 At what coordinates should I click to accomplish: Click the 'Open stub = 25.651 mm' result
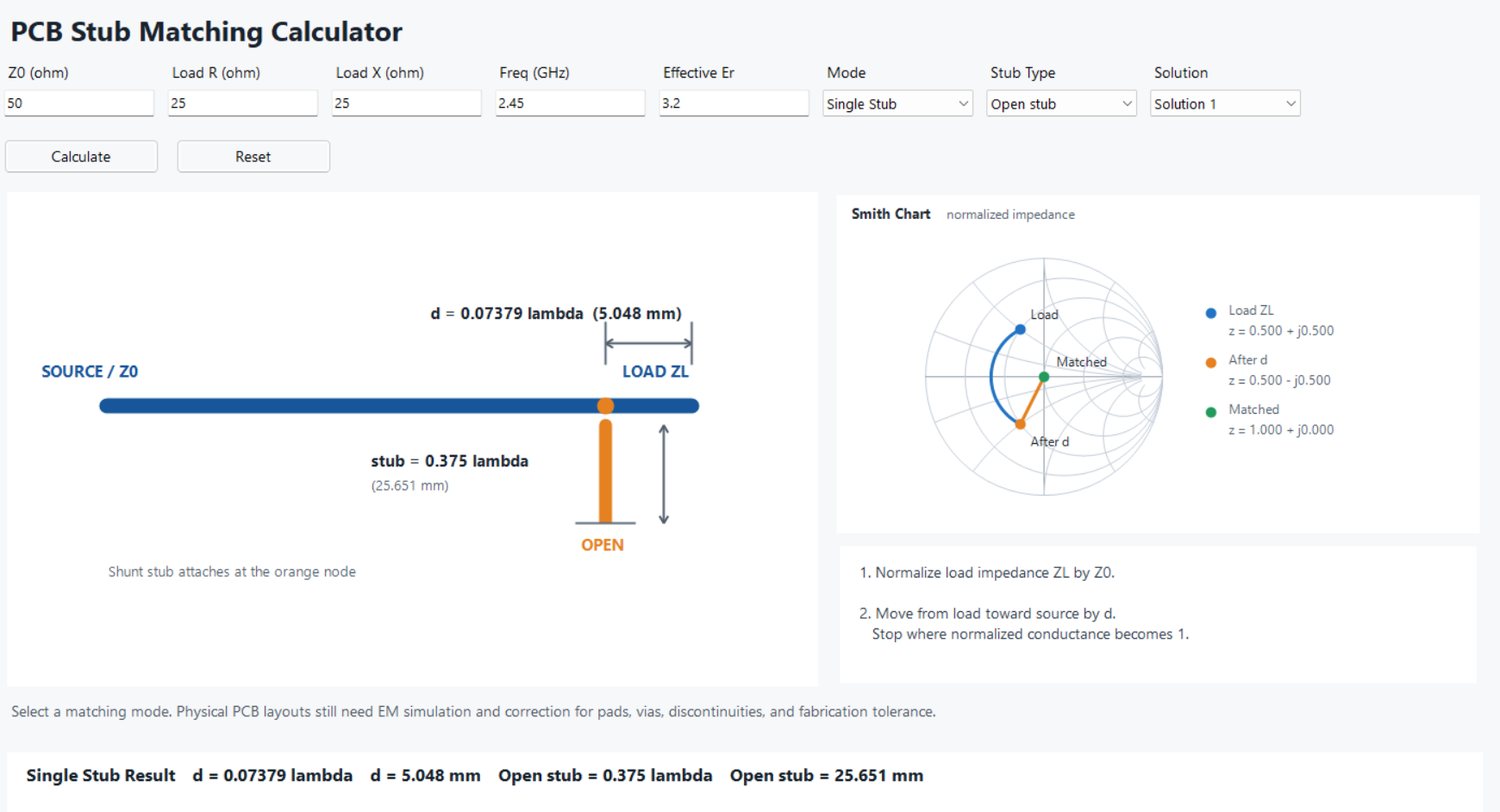[827, 776]
